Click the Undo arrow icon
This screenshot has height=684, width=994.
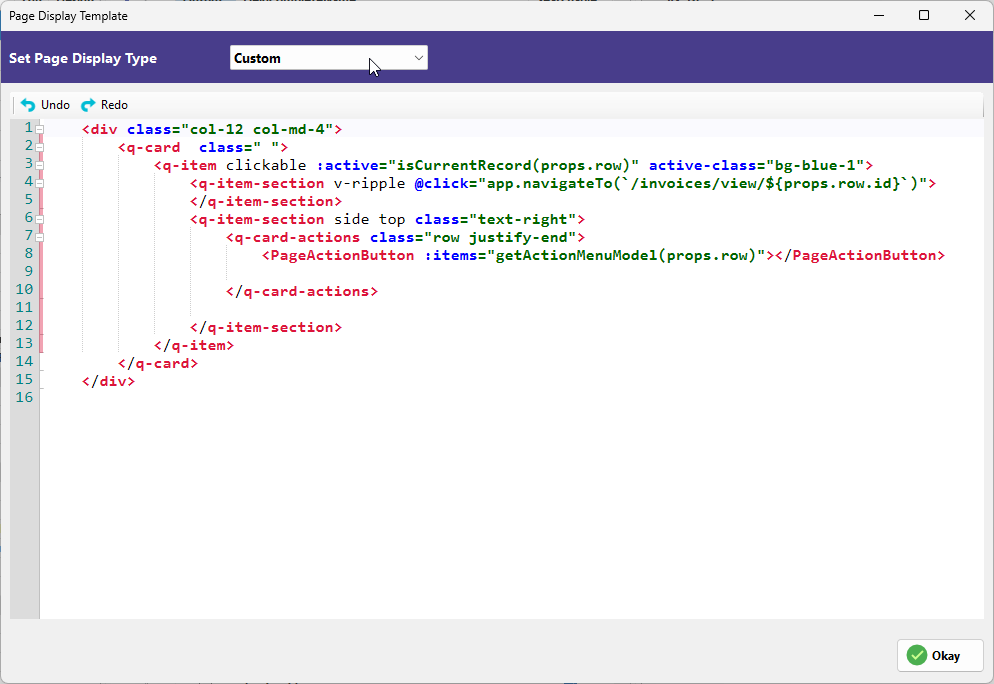point(28,105)
